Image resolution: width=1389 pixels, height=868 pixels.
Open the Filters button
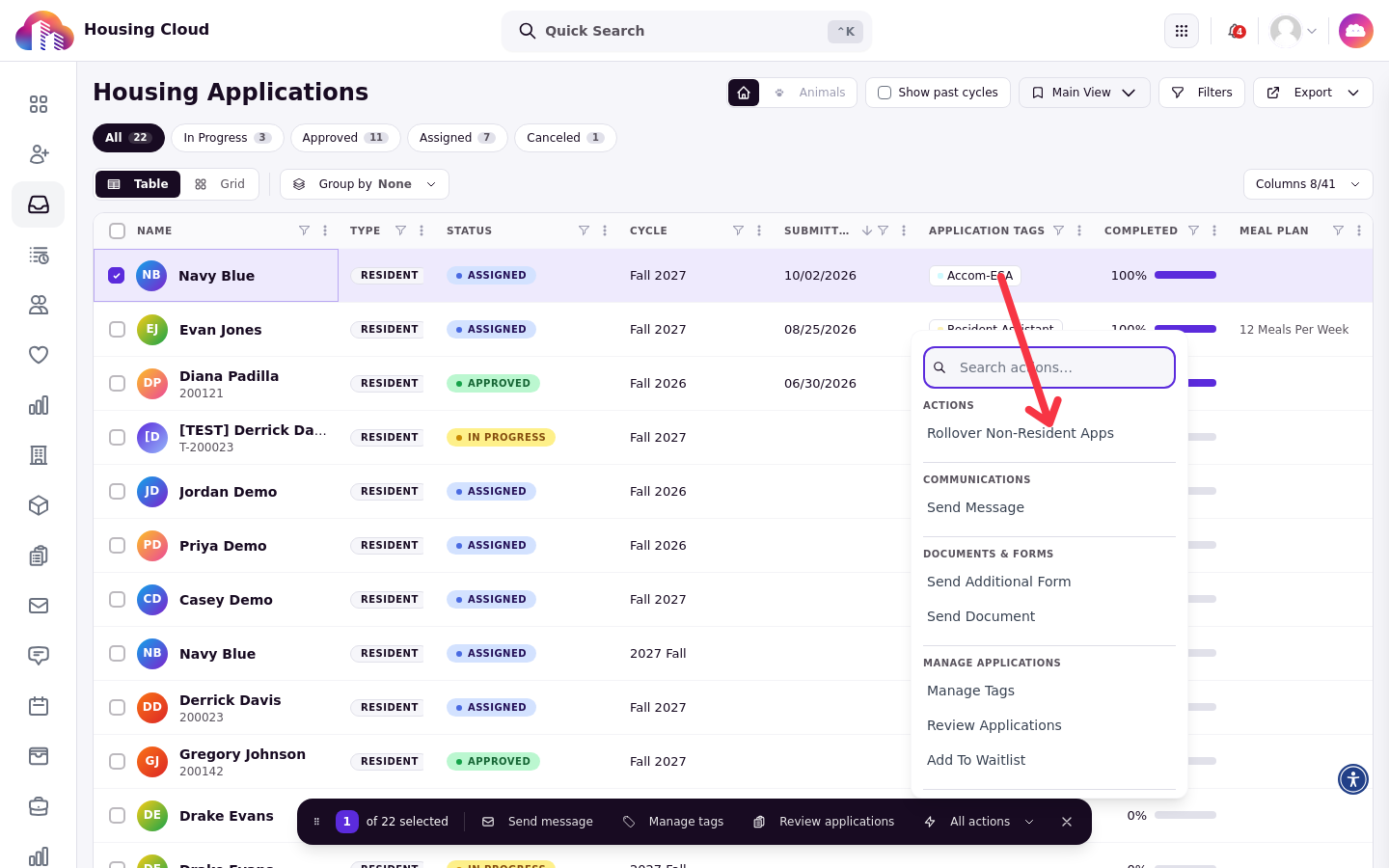[x=1202, y=93]
